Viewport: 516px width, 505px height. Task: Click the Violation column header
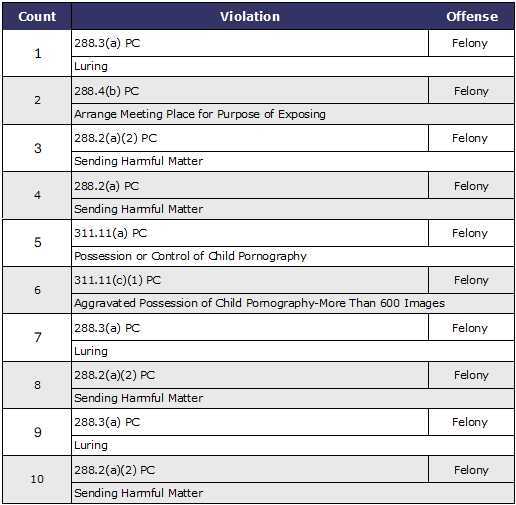[x=250, y=16]
